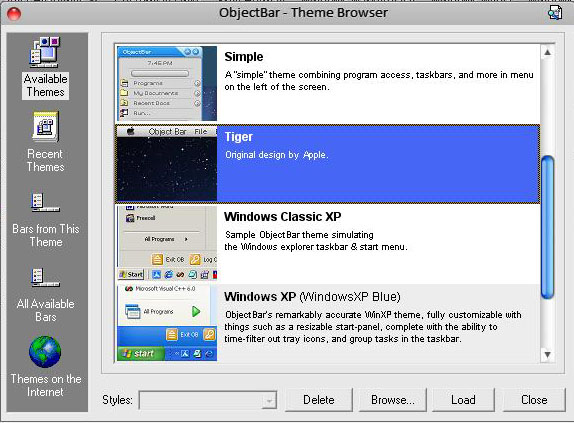Select the 'Simple' theme title
Image resolution: width=574 pixels, height=423 pixels.
click(x=243, y=57)
